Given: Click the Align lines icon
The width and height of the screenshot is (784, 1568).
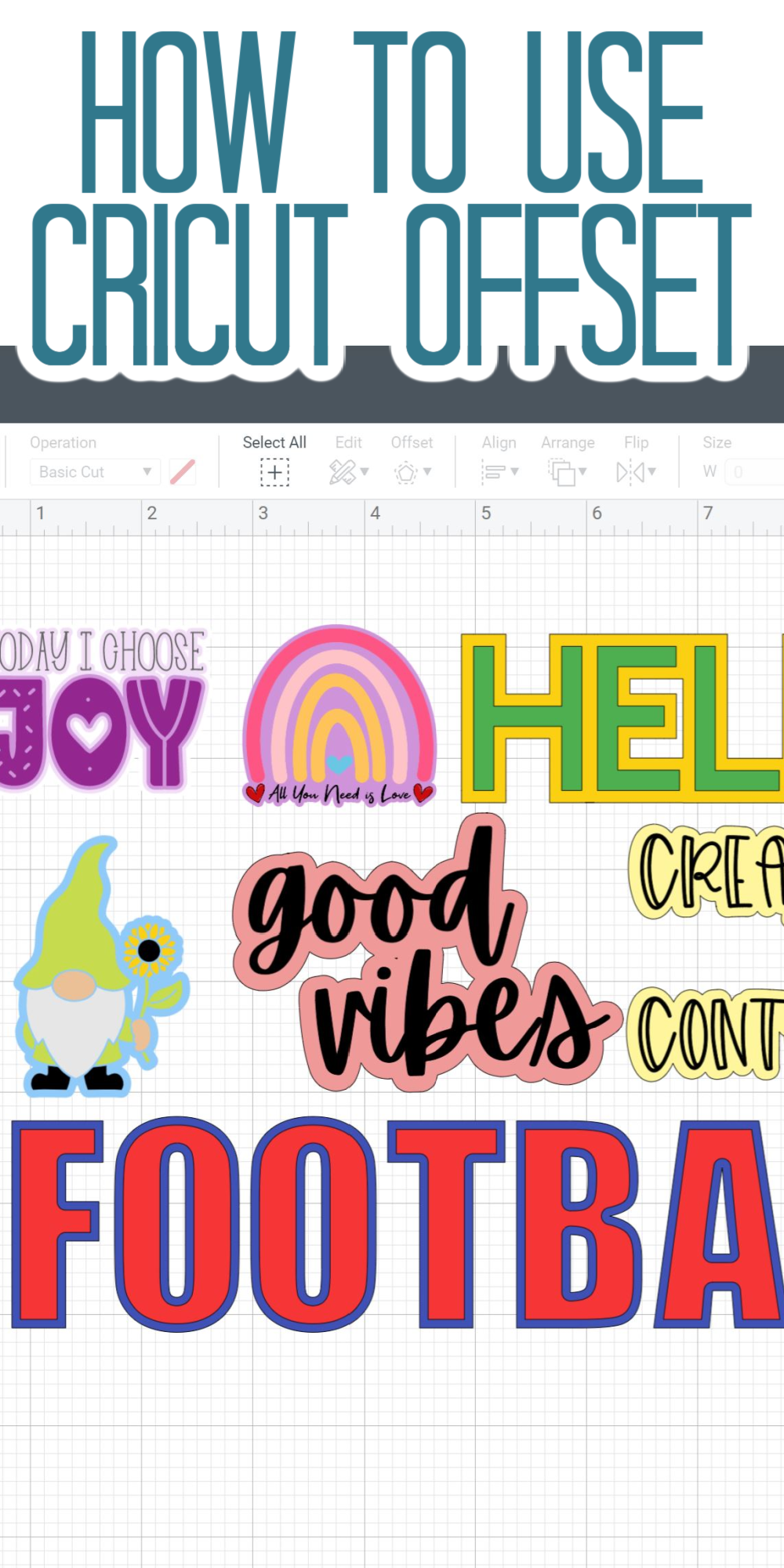Looking at the screenshot, I should click(493, 472).
